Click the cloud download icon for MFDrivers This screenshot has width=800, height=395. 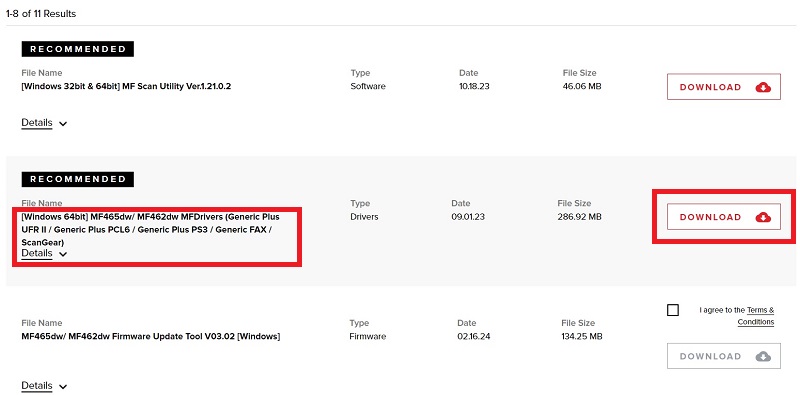click(763, 217)
